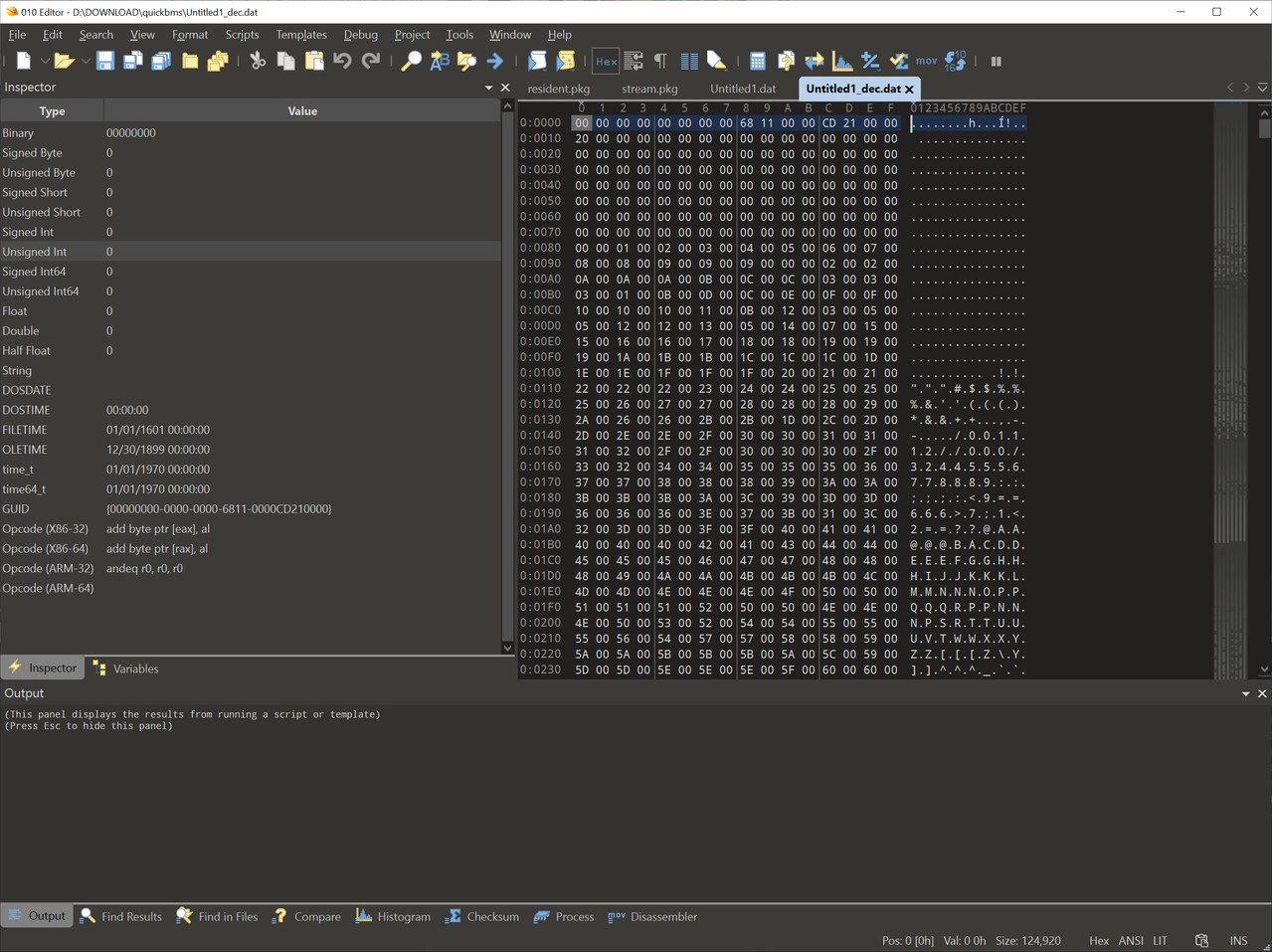Select the Unsigned Short row in Inspector
The height and width of the screenshot is (952, 1272).
point(251,212)
